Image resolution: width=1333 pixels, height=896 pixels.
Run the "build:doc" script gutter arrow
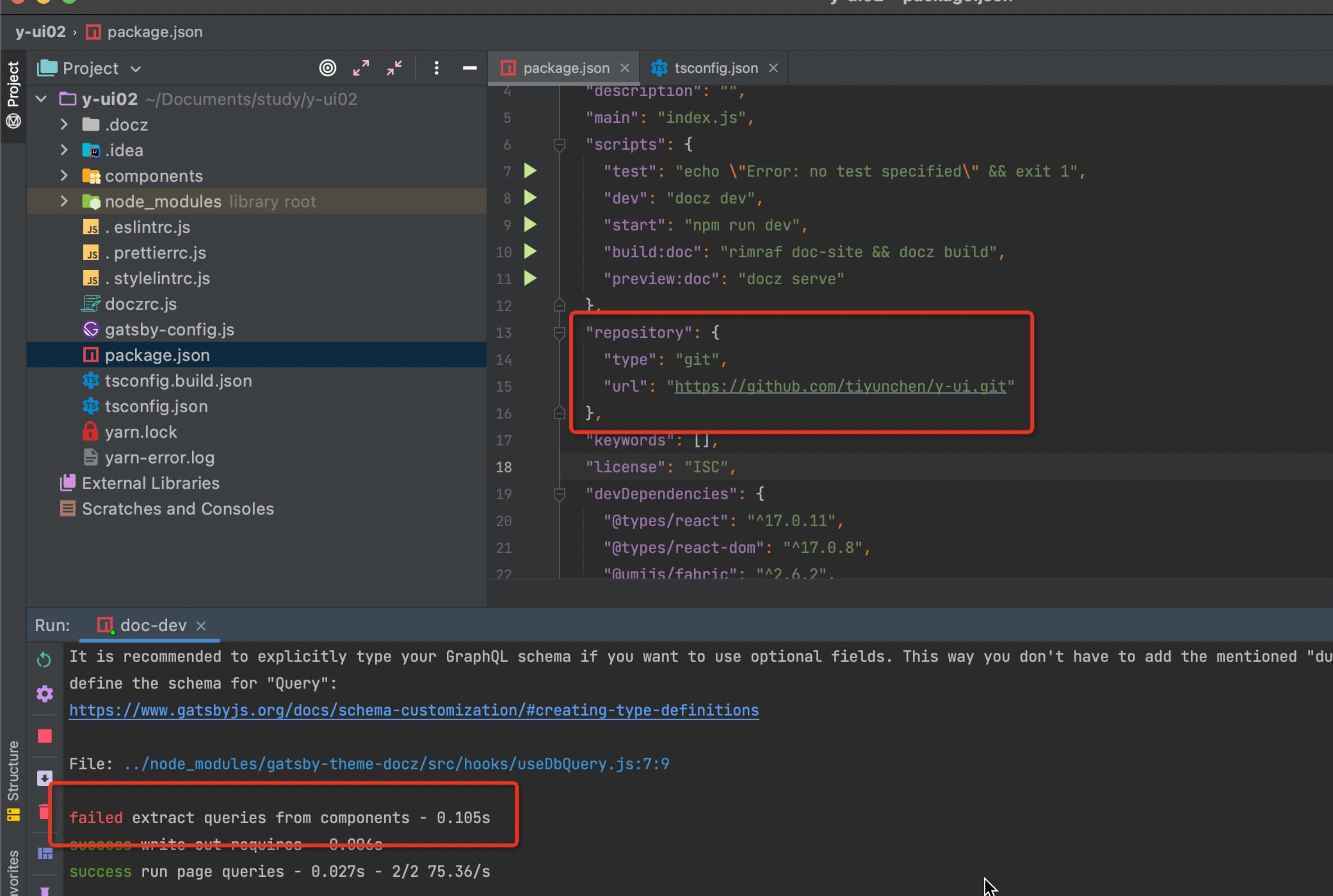(530, 252)
